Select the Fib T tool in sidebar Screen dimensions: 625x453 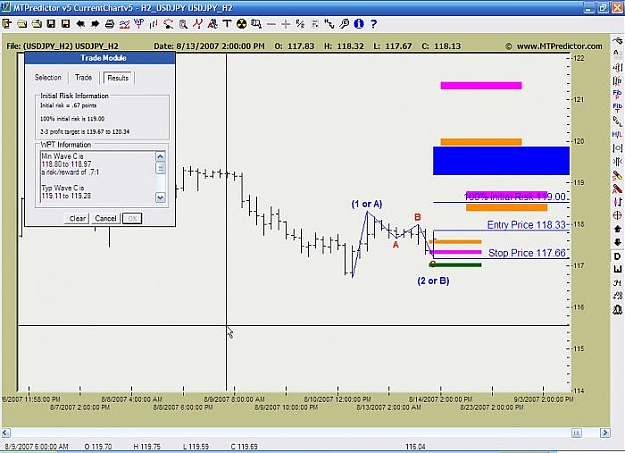[617, 108]
